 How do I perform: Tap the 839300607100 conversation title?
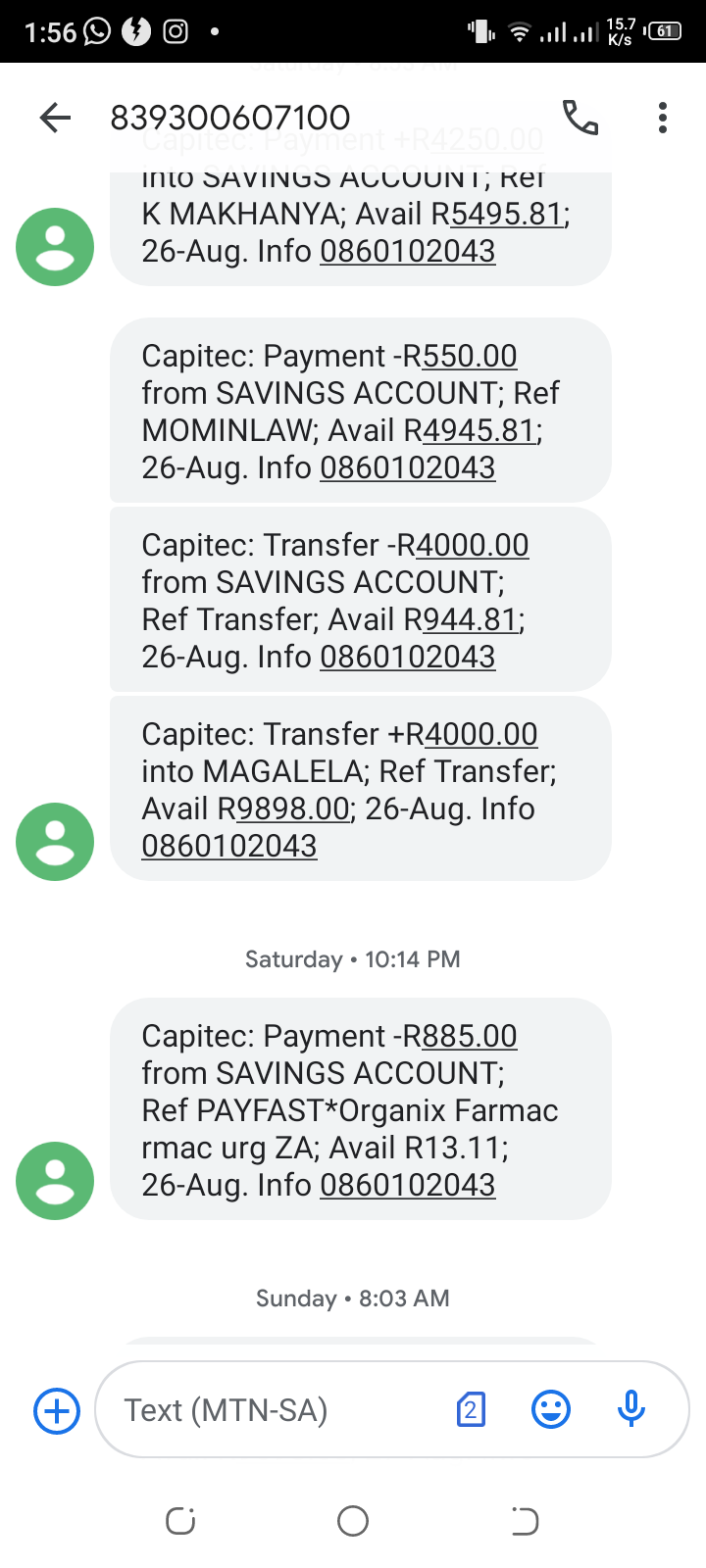(230, 118)
